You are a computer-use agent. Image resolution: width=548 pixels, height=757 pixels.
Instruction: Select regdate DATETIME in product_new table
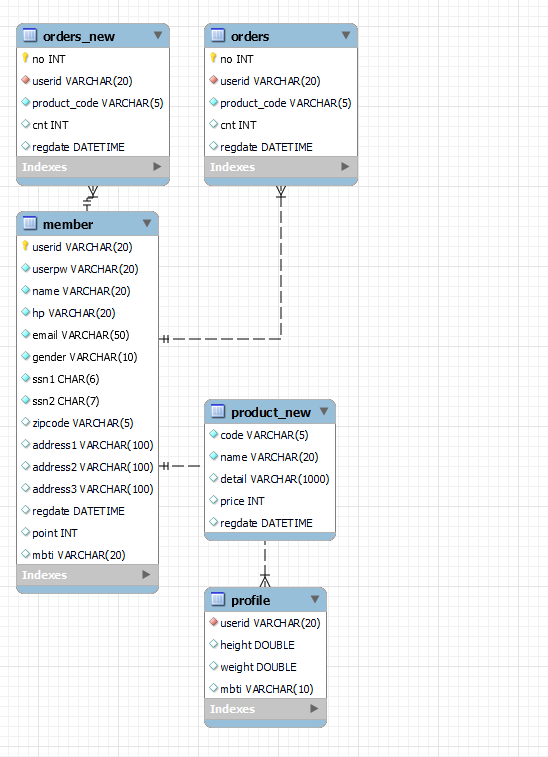pos(266,523)
